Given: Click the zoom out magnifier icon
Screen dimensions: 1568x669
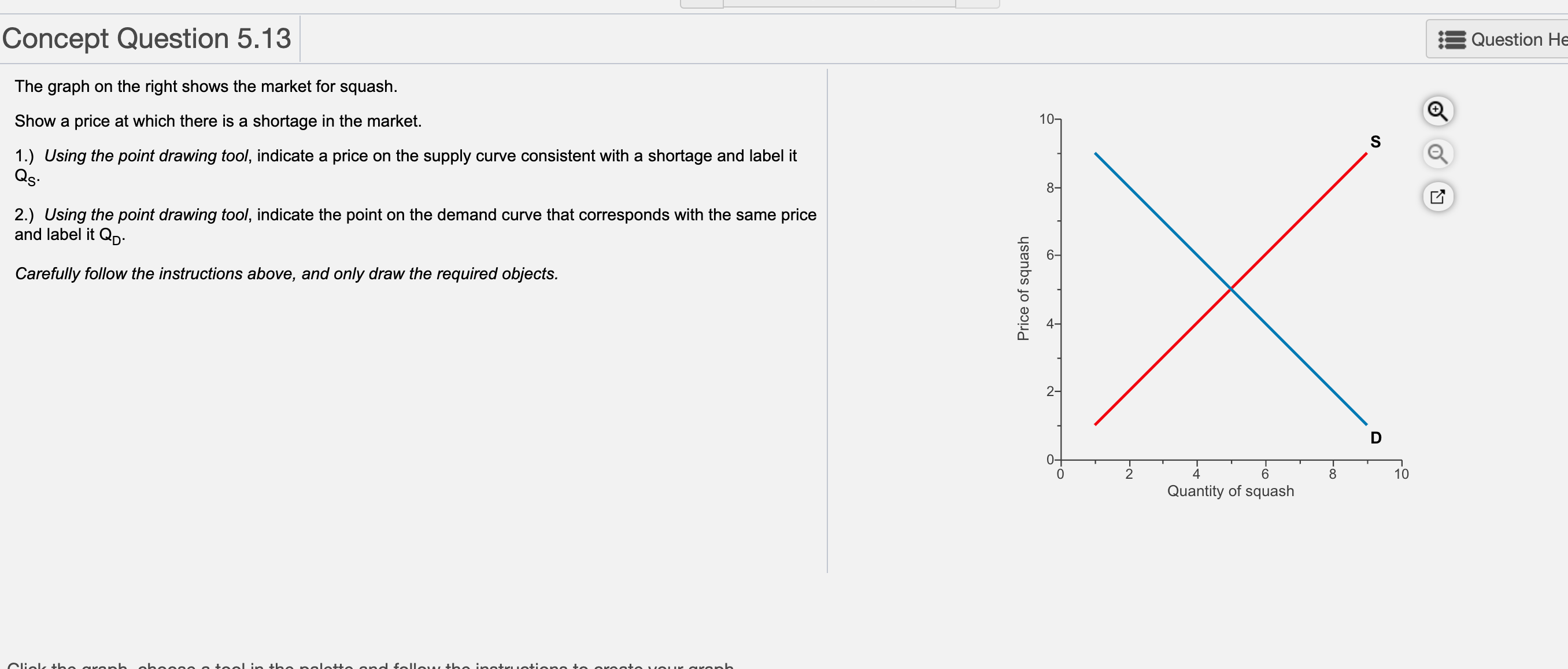Looking at the screenshot, I should point(1437,153).
